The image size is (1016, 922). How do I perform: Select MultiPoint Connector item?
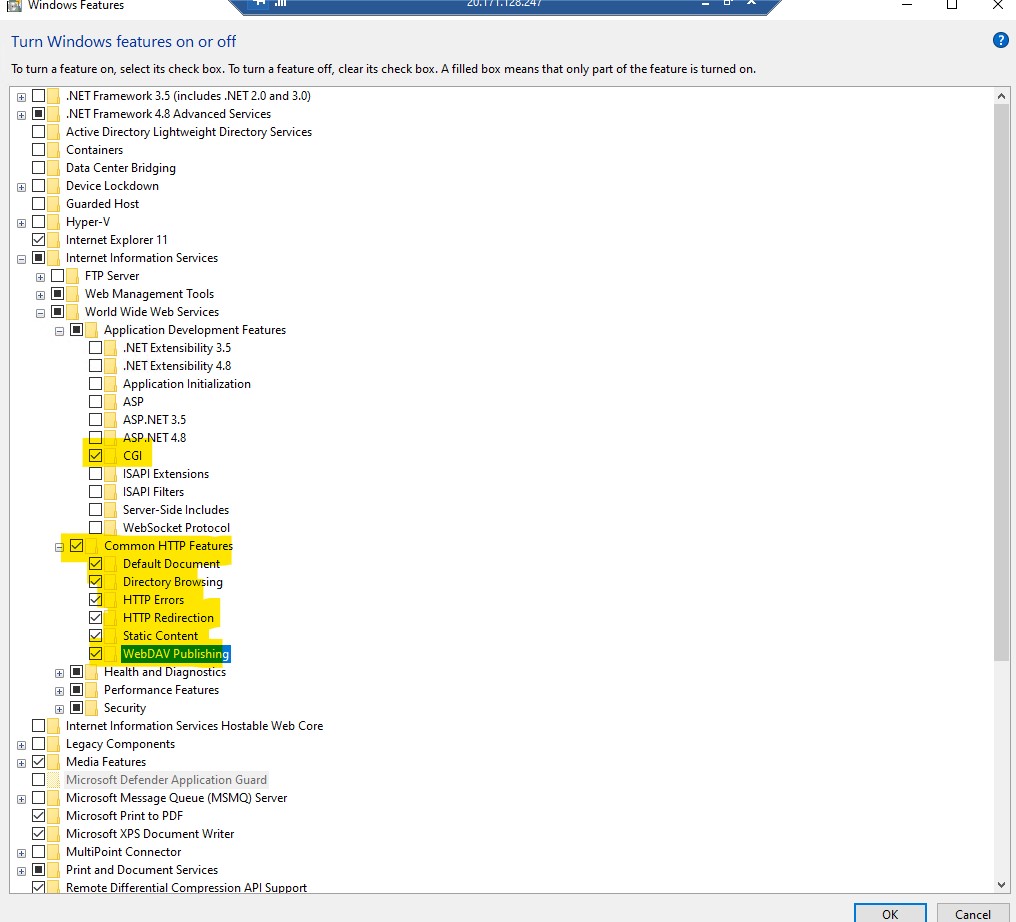point(123,852)
